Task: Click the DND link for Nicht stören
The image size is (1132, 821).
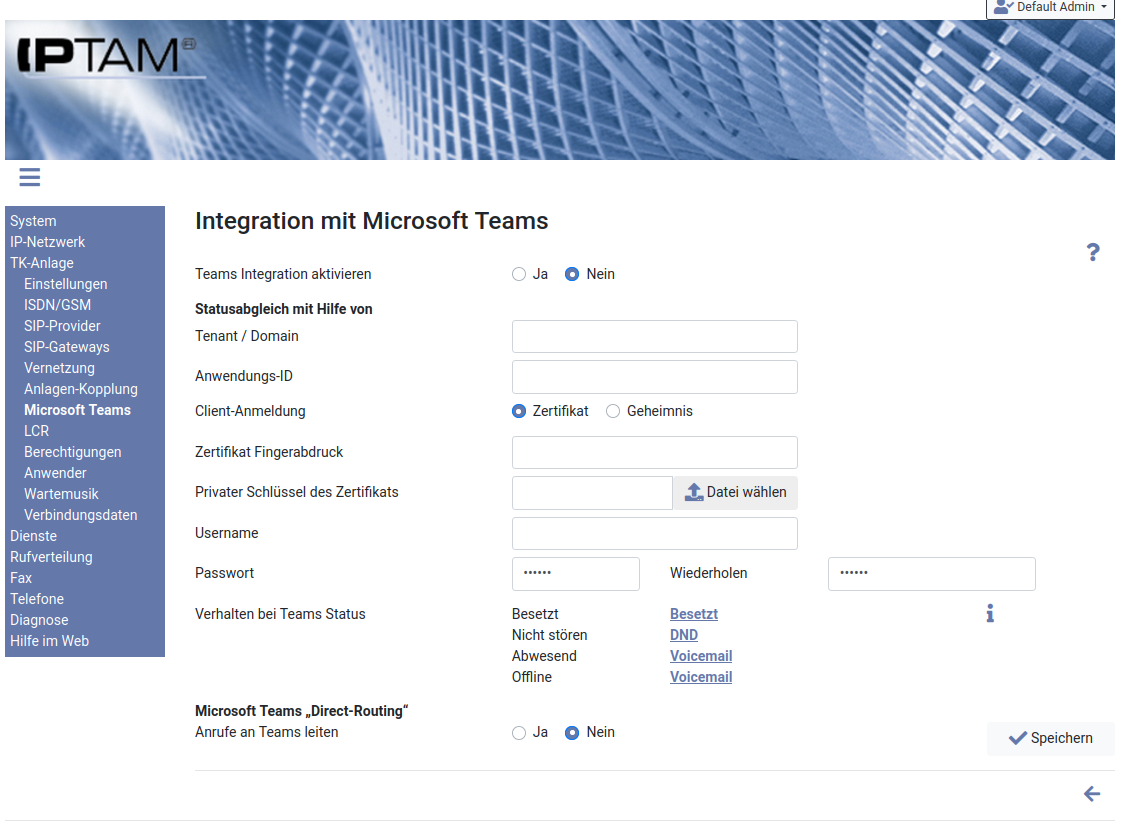Action: (x=684, y=635)
